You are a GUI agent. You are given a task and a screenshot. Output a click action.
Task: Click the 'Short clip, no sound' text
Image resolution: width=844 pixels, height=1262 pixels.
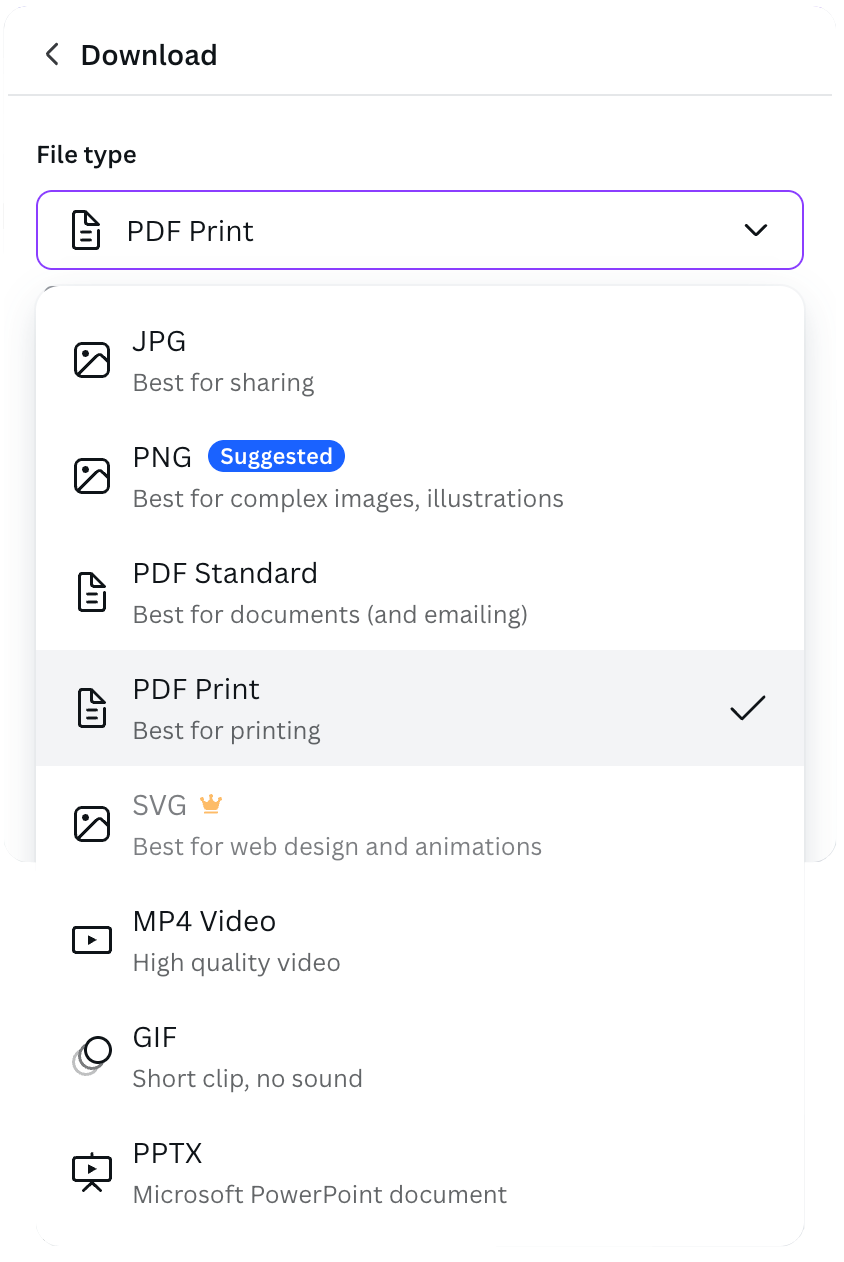248,1079
